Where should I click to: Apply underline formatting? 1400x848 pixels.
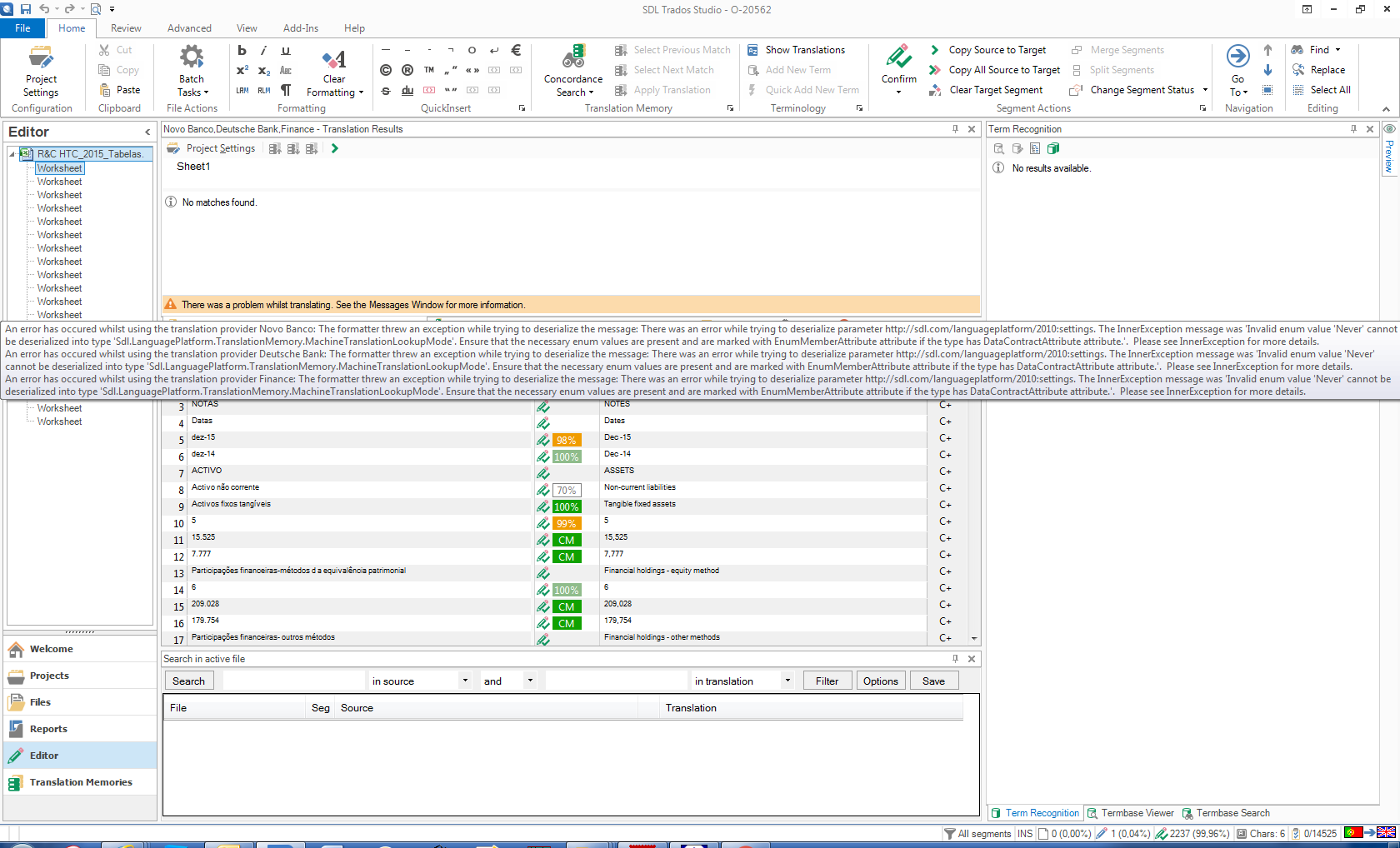(x=286, y=50)
